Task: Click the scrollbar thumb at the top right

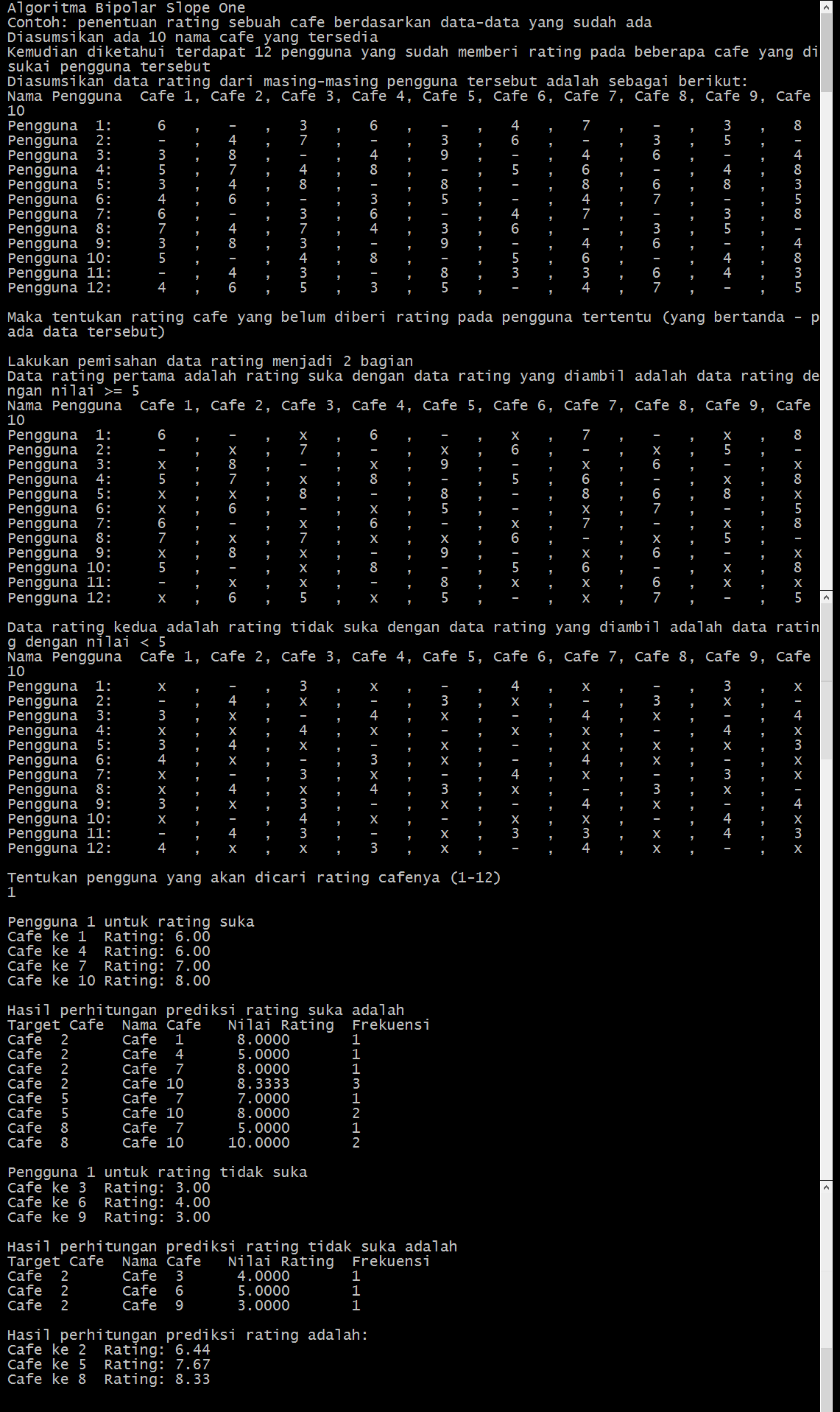Action: click(x=827, y=52)
